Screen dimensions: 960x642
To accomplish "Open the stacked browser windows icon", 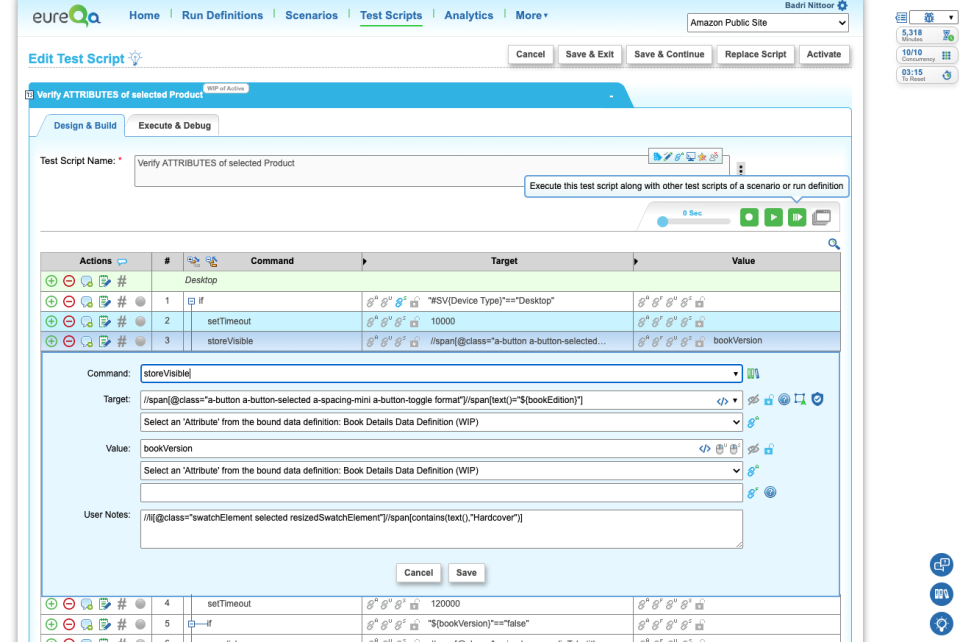I will (x=822, y=217).
